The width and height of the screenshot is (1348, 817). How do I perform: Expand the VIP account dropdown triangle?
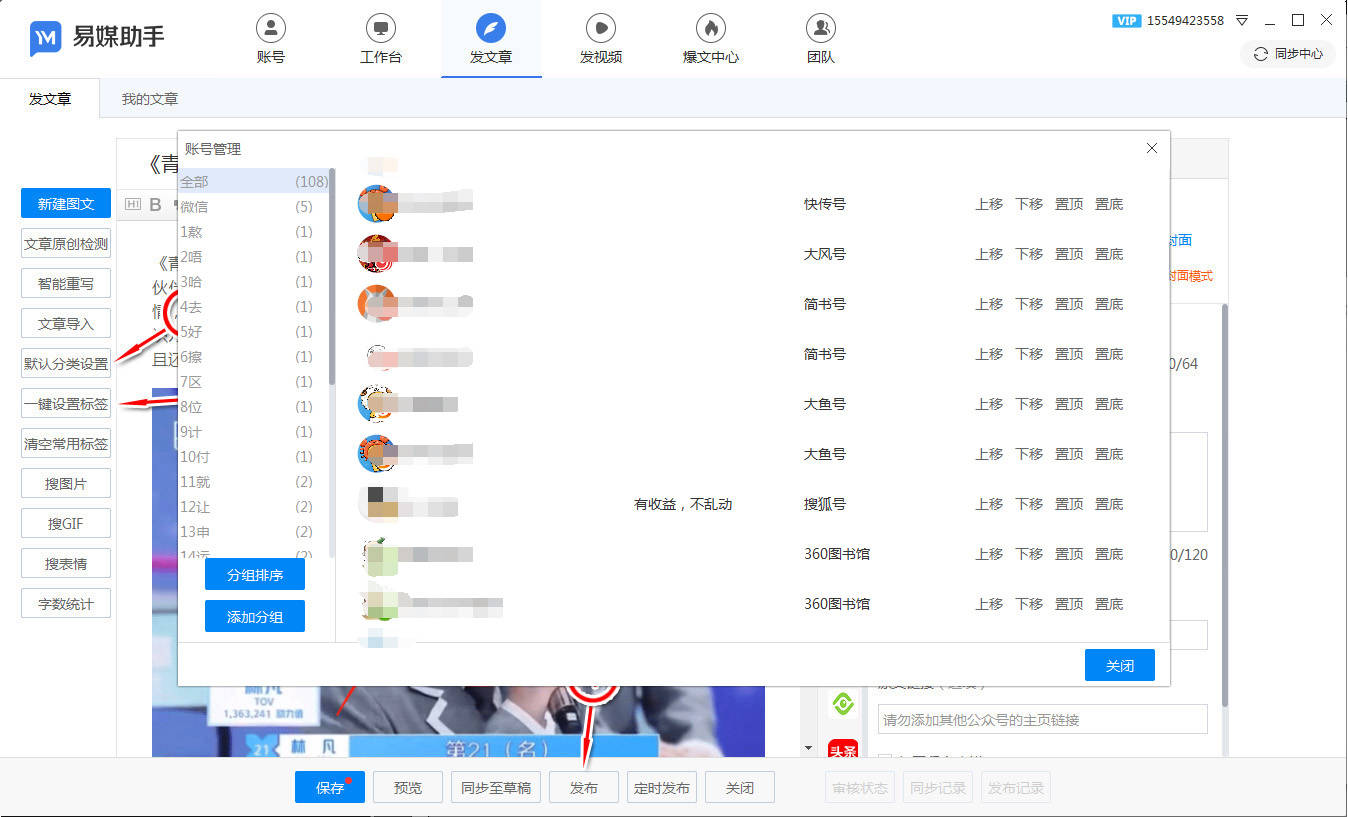pos(1242,20)
